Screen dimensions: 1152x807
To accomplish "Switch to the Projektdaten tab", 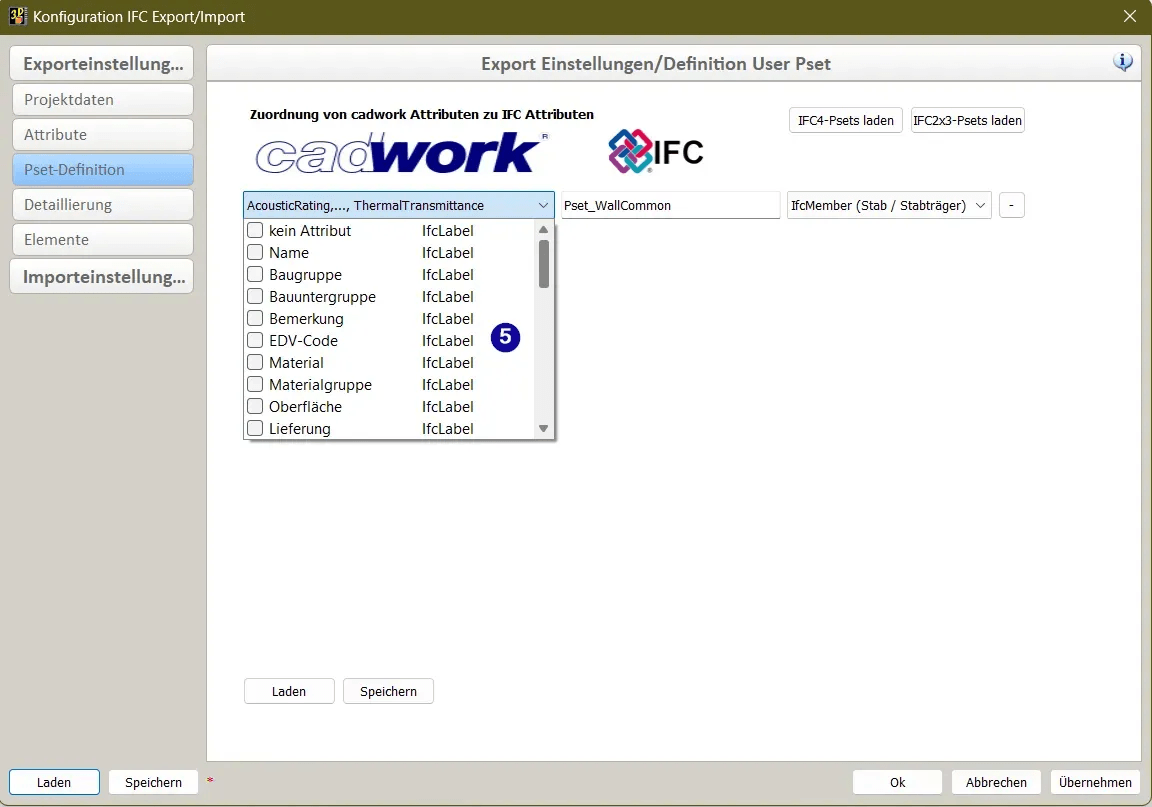I will tap(102, 100).
